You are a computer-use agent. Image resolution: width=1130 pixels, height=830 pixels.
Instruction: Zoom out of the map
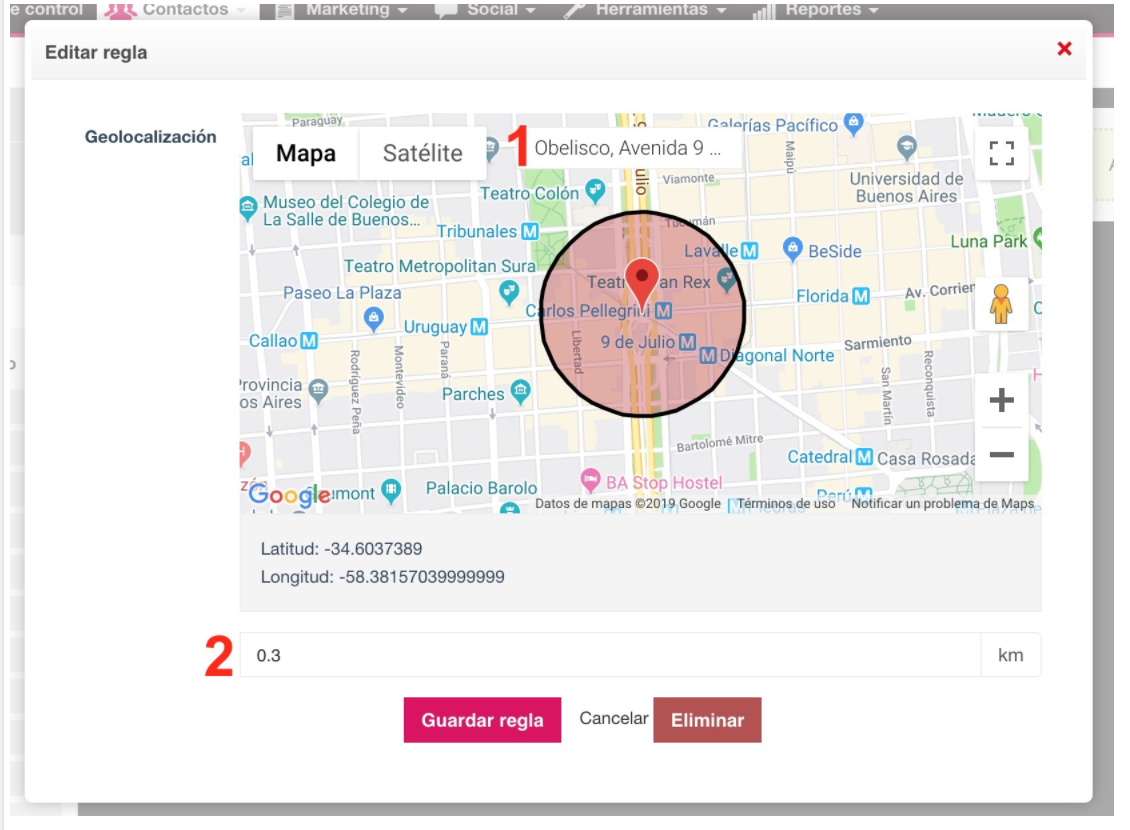pyautogui.click(x=1001, y=455)
